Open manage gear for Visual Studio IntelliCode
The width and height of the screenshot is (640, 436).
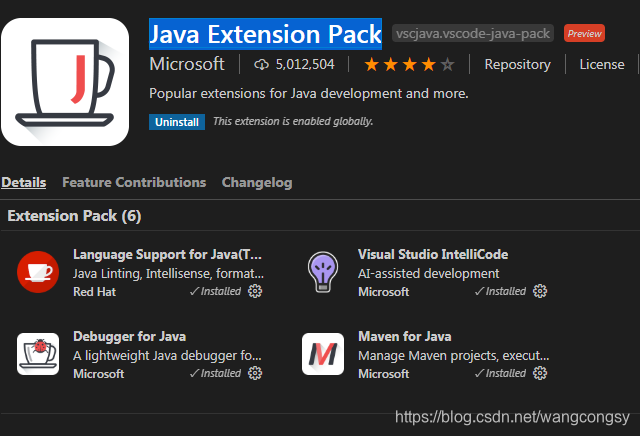[x=540, y=291]
